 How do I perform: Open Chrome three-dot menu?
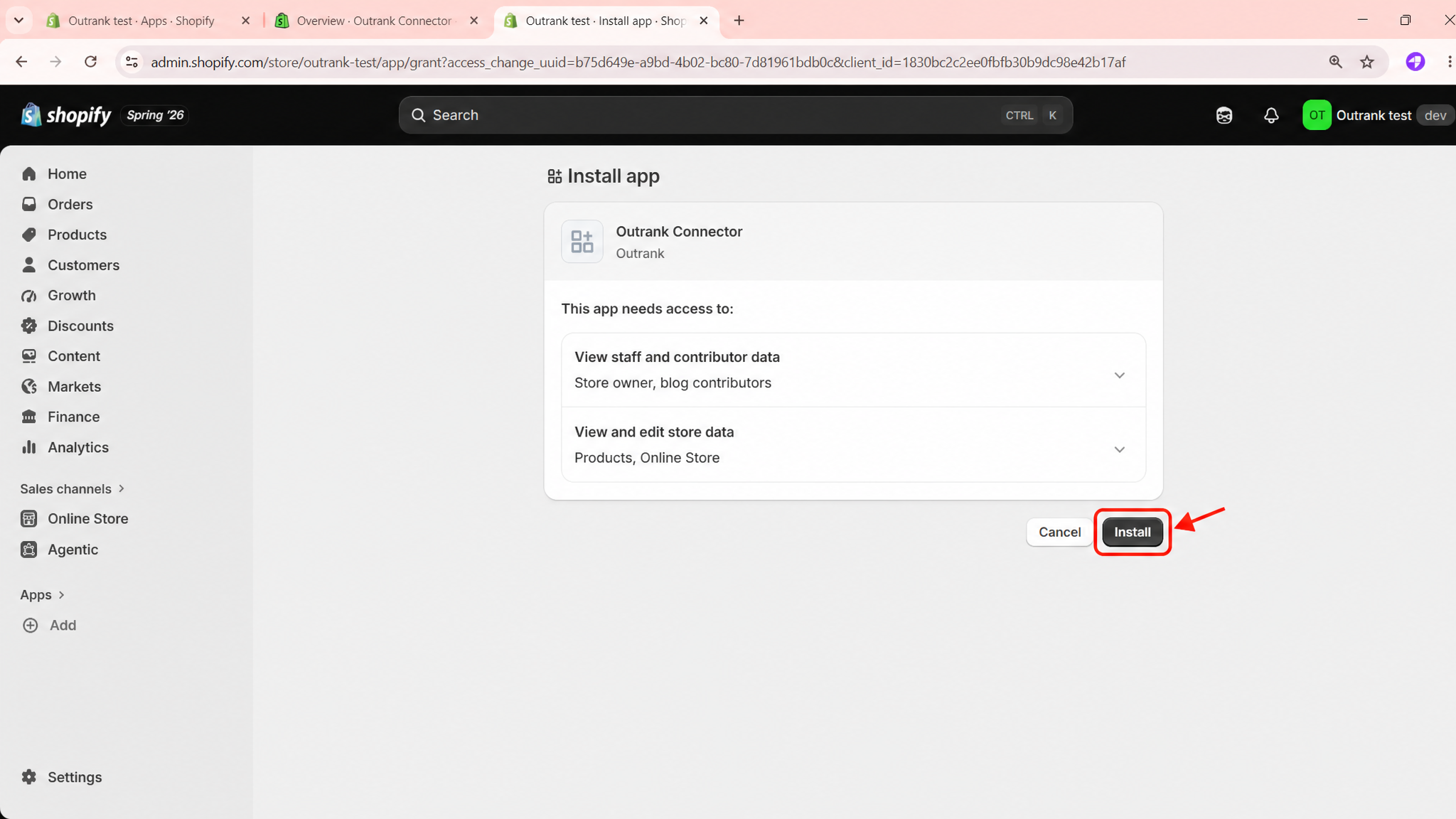pyautogui.click(x=1449, y=62)
